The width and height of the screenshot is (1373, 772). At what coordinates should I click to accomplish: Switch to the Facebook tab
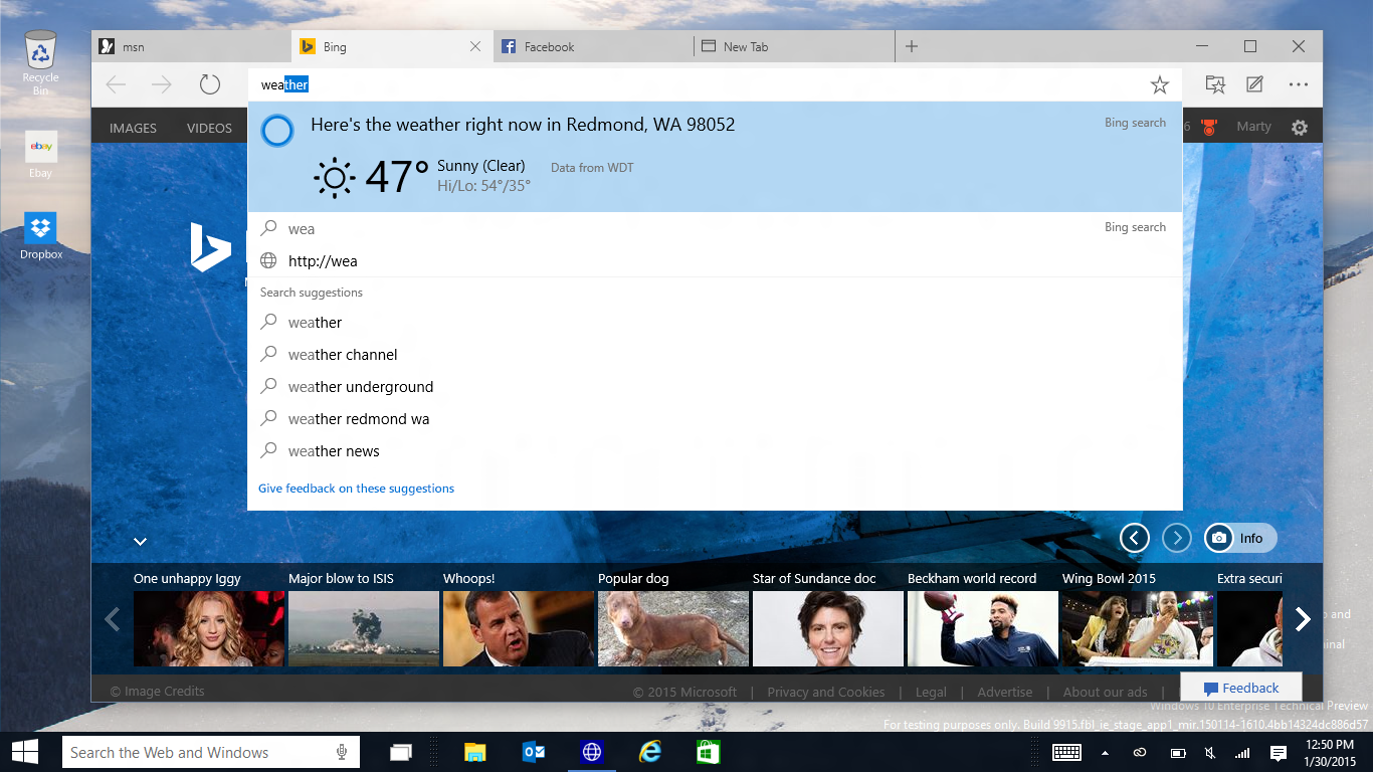click(593, 46)
